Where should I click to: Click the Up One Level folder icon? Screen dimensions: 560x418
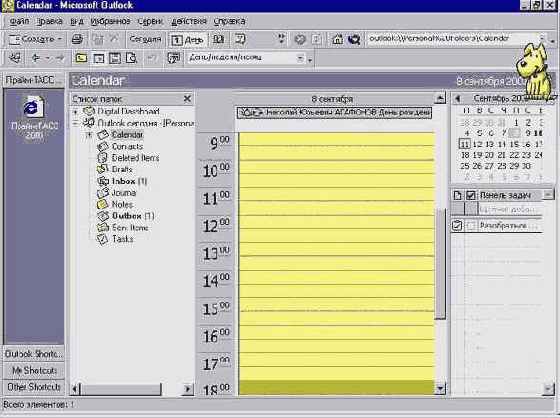pyautogui.click(x=81, y=58)
